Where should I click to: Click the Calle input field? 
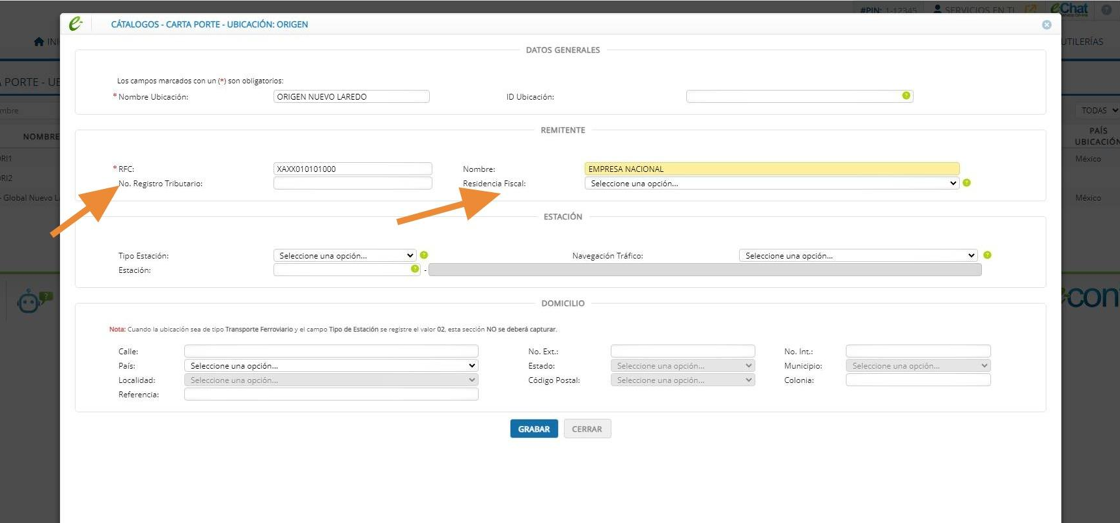click(331, 351)
